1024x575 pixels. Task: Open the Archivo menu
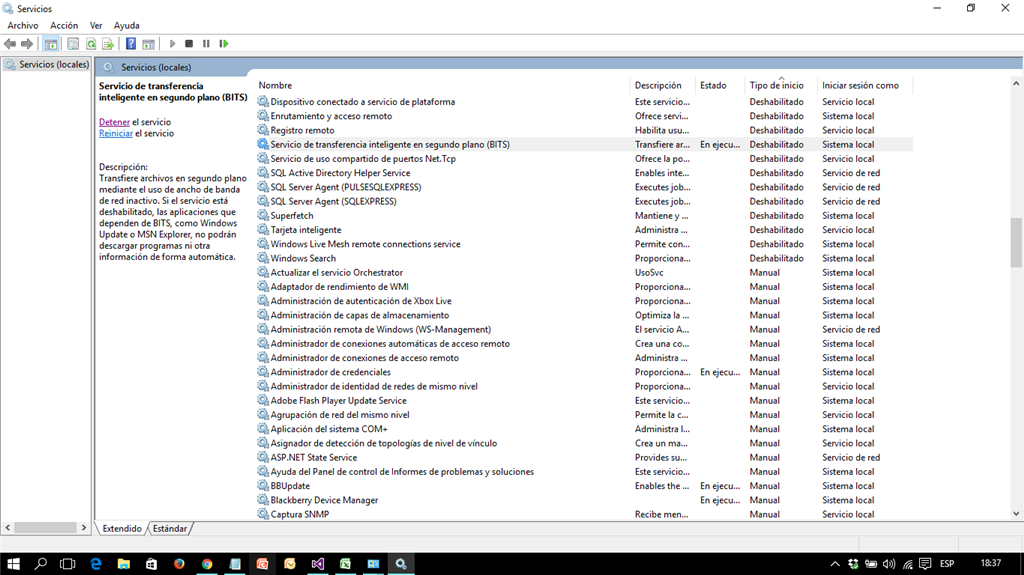click(23, 25)
